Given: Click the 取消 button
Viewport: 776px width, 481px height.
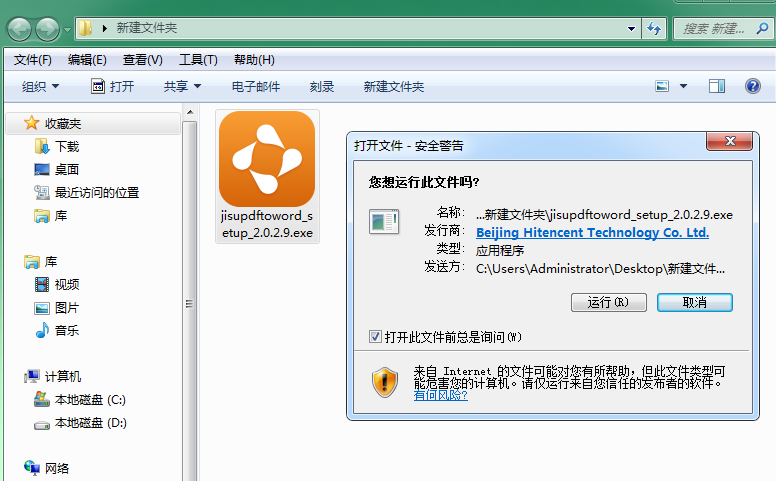Looking at the screenshot, I should tap(695, 302).
